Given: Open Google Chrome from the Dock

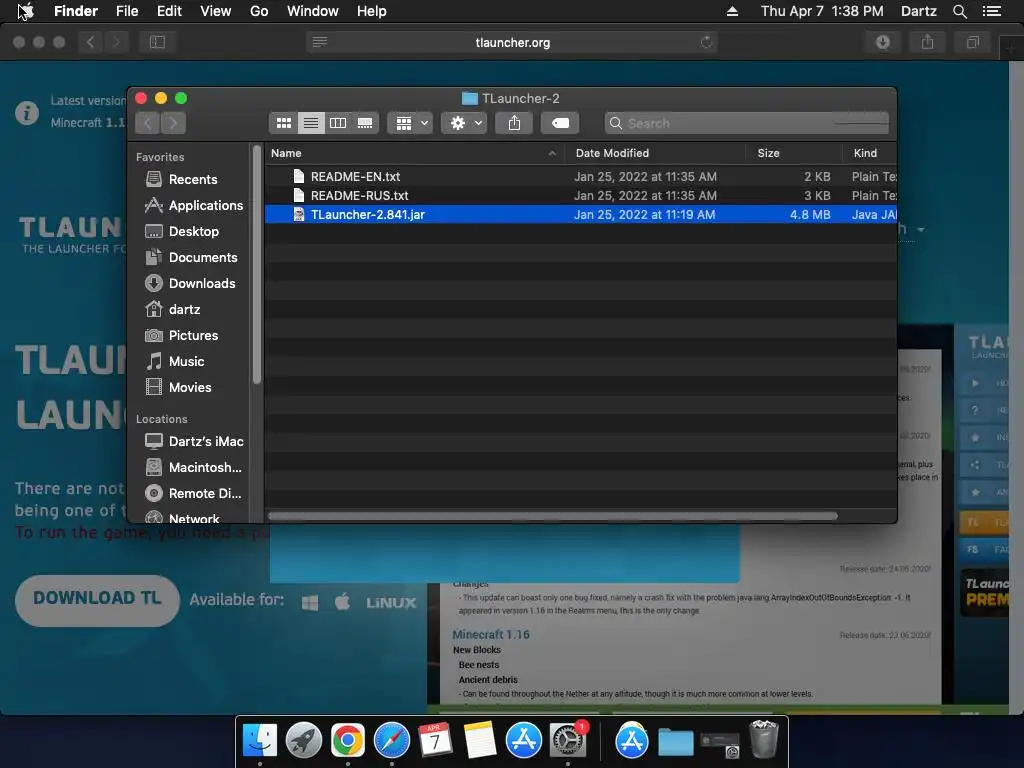Looking at the screenshot, I should [347, 740].
